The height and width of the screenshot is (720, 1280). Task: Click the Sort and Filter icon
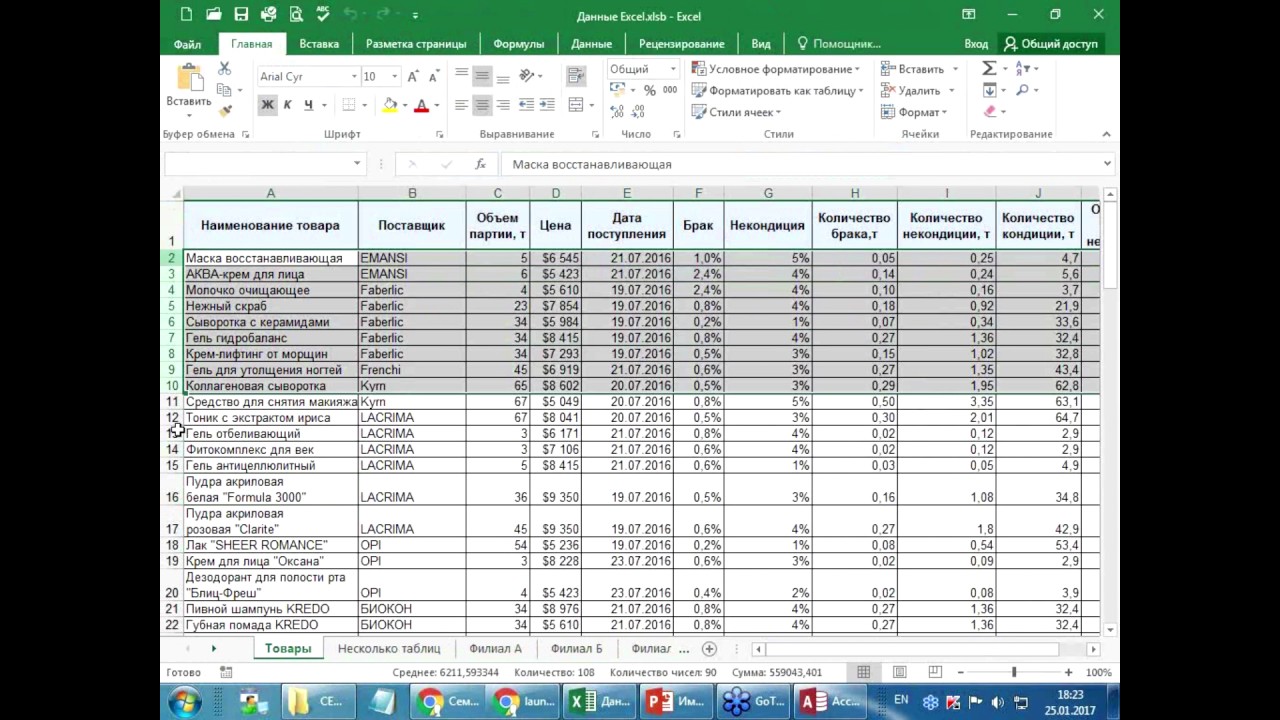[1022, 68]
